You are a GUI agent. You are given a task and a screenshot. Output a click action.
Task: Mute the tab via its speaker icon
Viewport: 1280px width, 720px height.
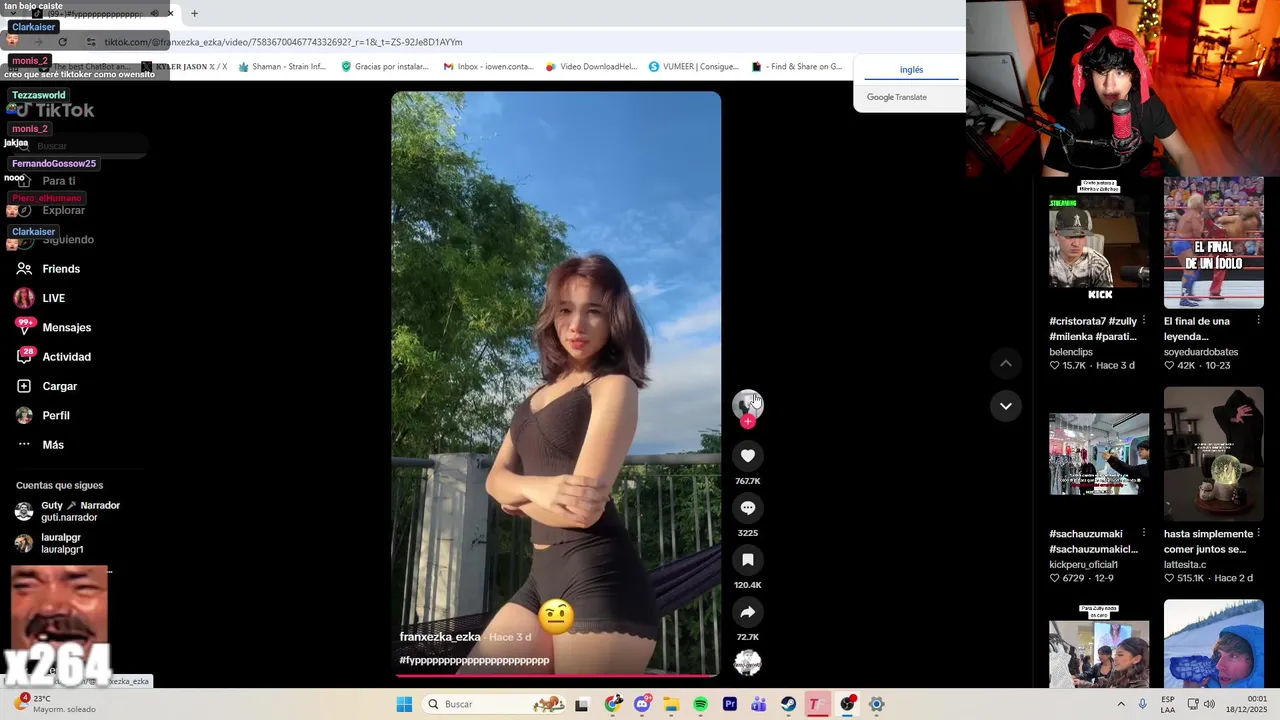[154, 14]
